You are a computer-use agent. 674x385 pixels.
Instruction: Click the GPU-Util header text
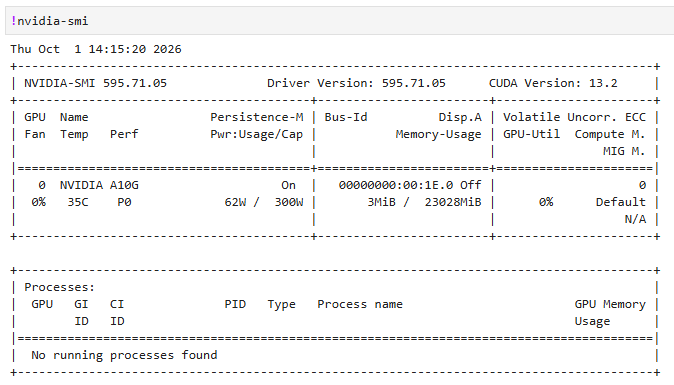pos(532,134)
